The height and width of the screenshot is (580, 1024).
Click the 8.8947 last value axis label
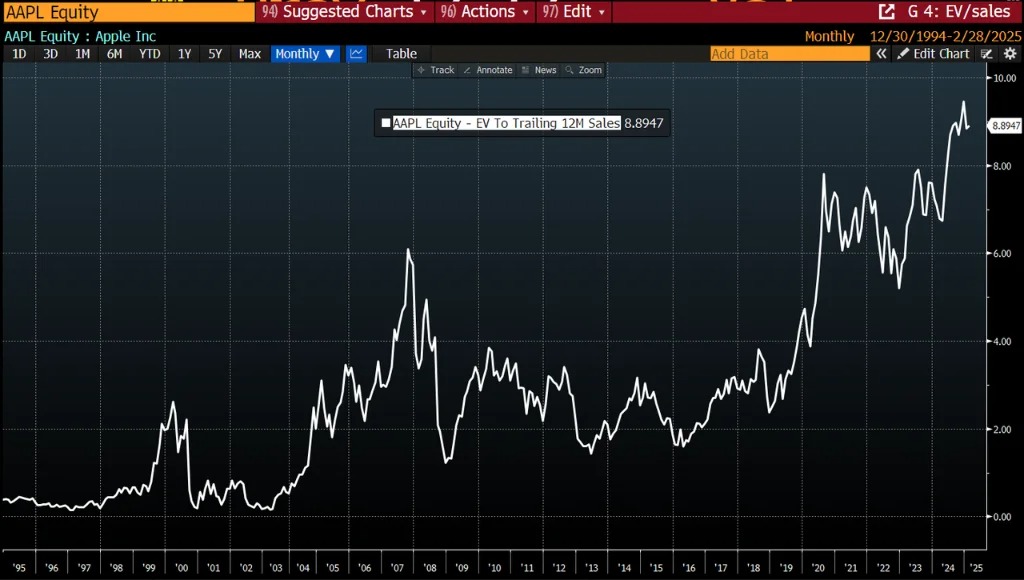[x=1005, y=126]
